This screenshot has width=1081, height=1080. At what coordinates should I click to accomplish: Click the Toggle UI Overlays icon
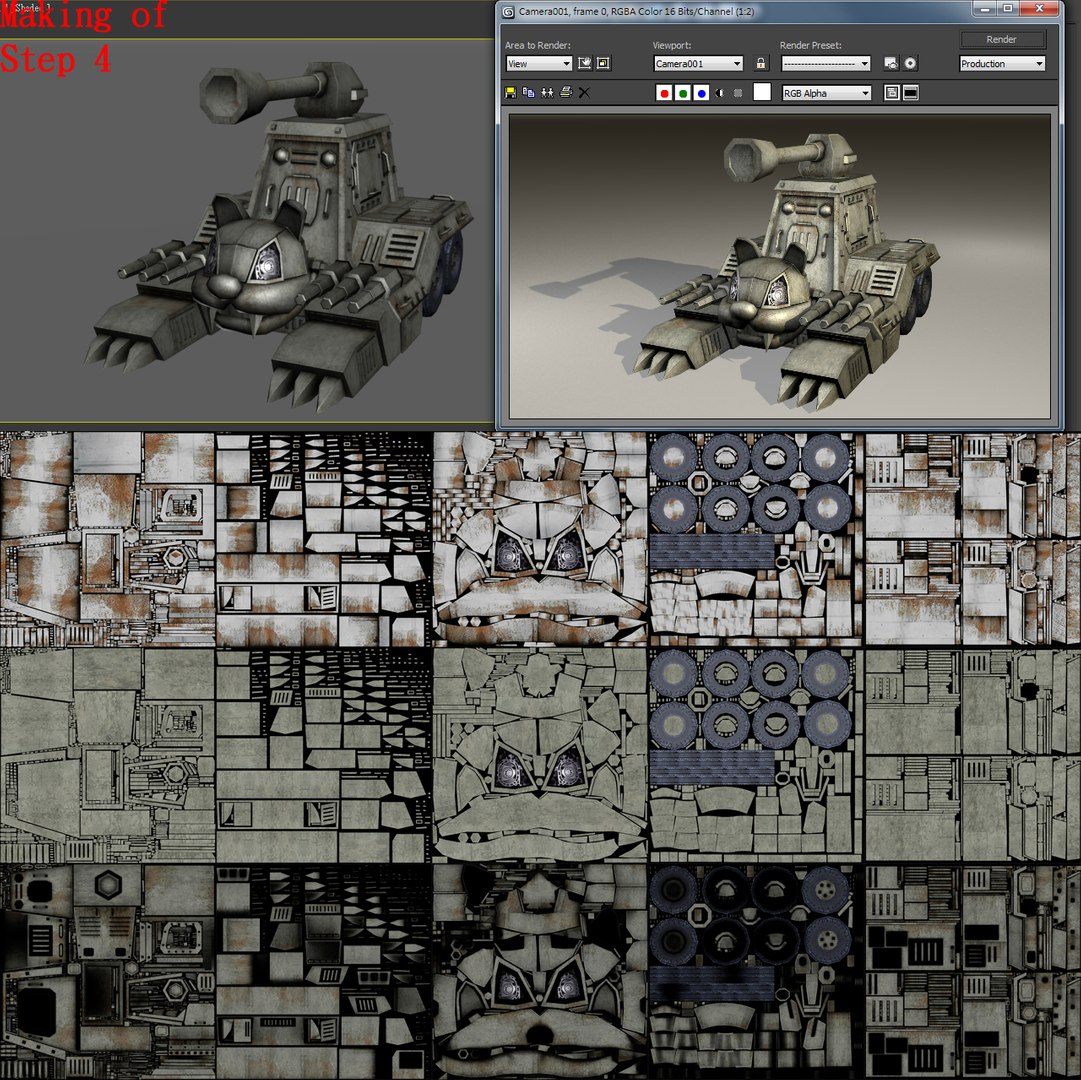point(891,93)
